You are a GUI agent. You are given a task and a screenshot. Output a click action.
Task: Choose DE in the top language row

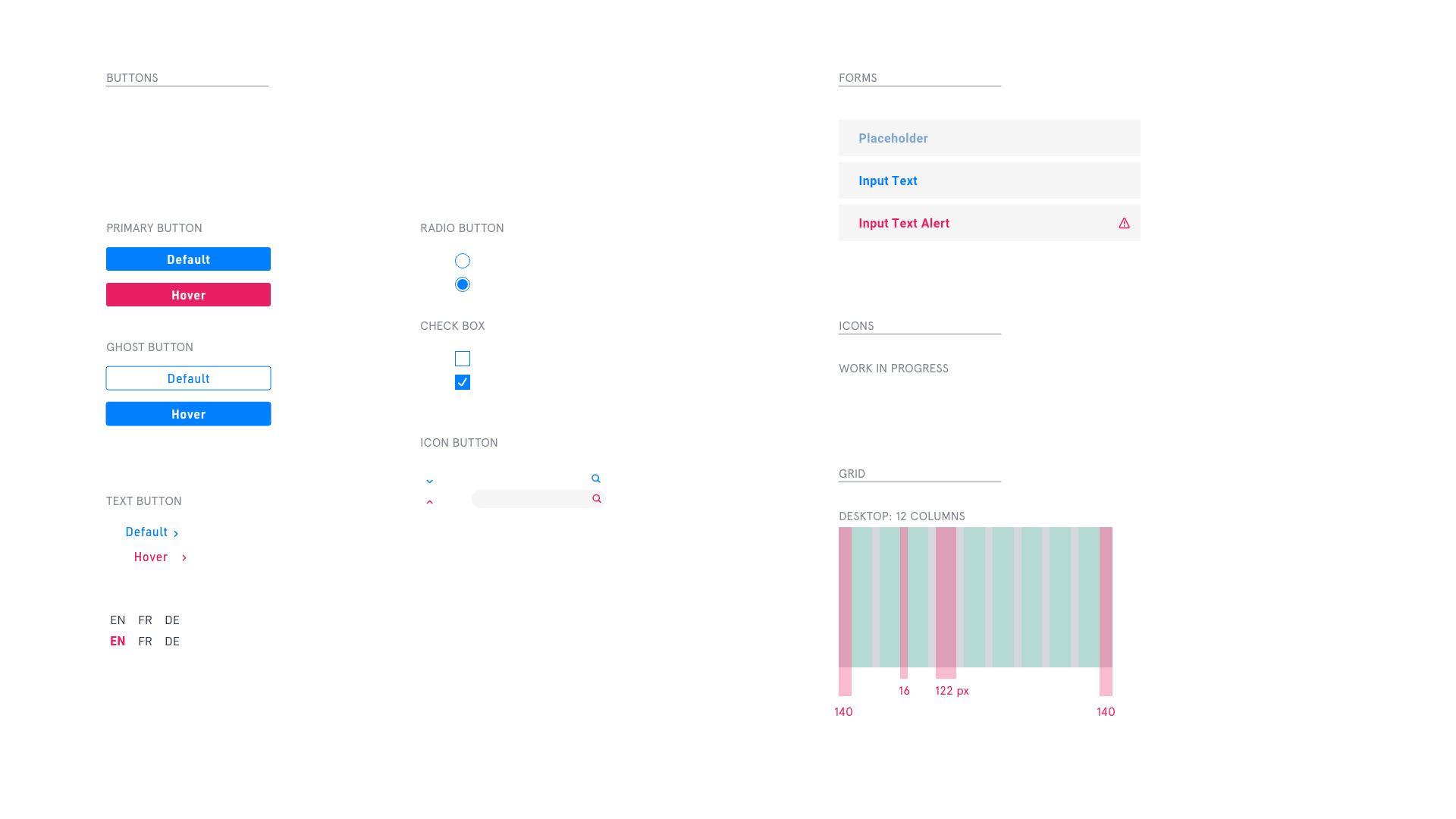point(172,620)
